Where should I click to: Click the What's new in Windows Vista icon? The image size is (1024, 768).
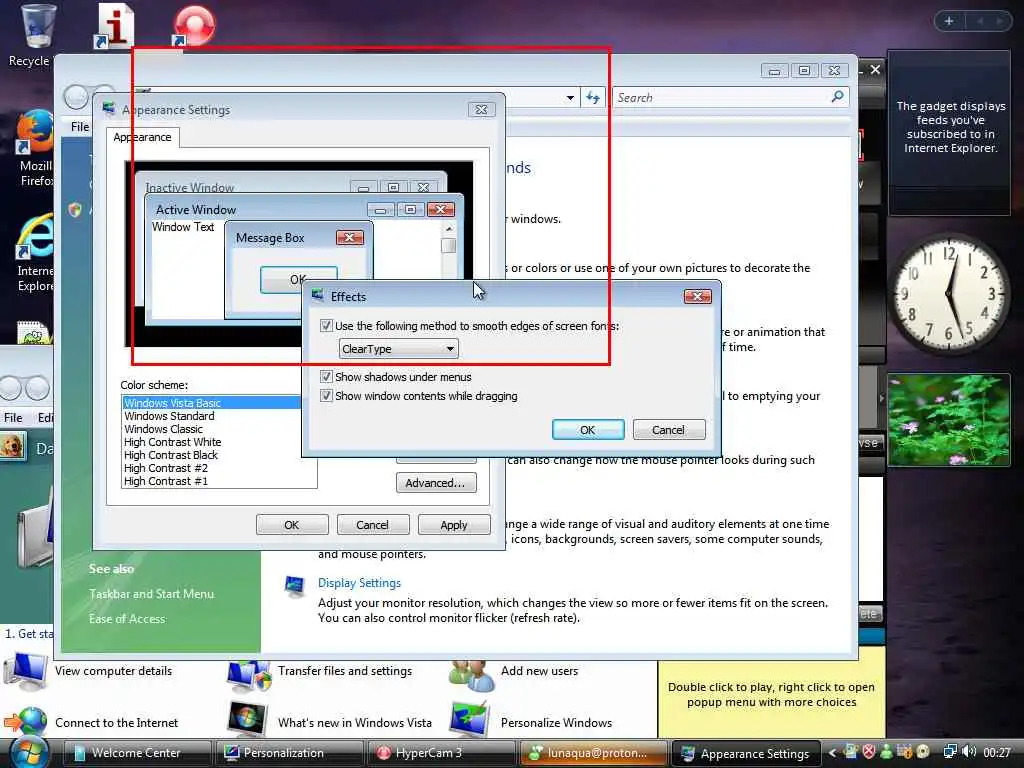click(x=247, y=720)
